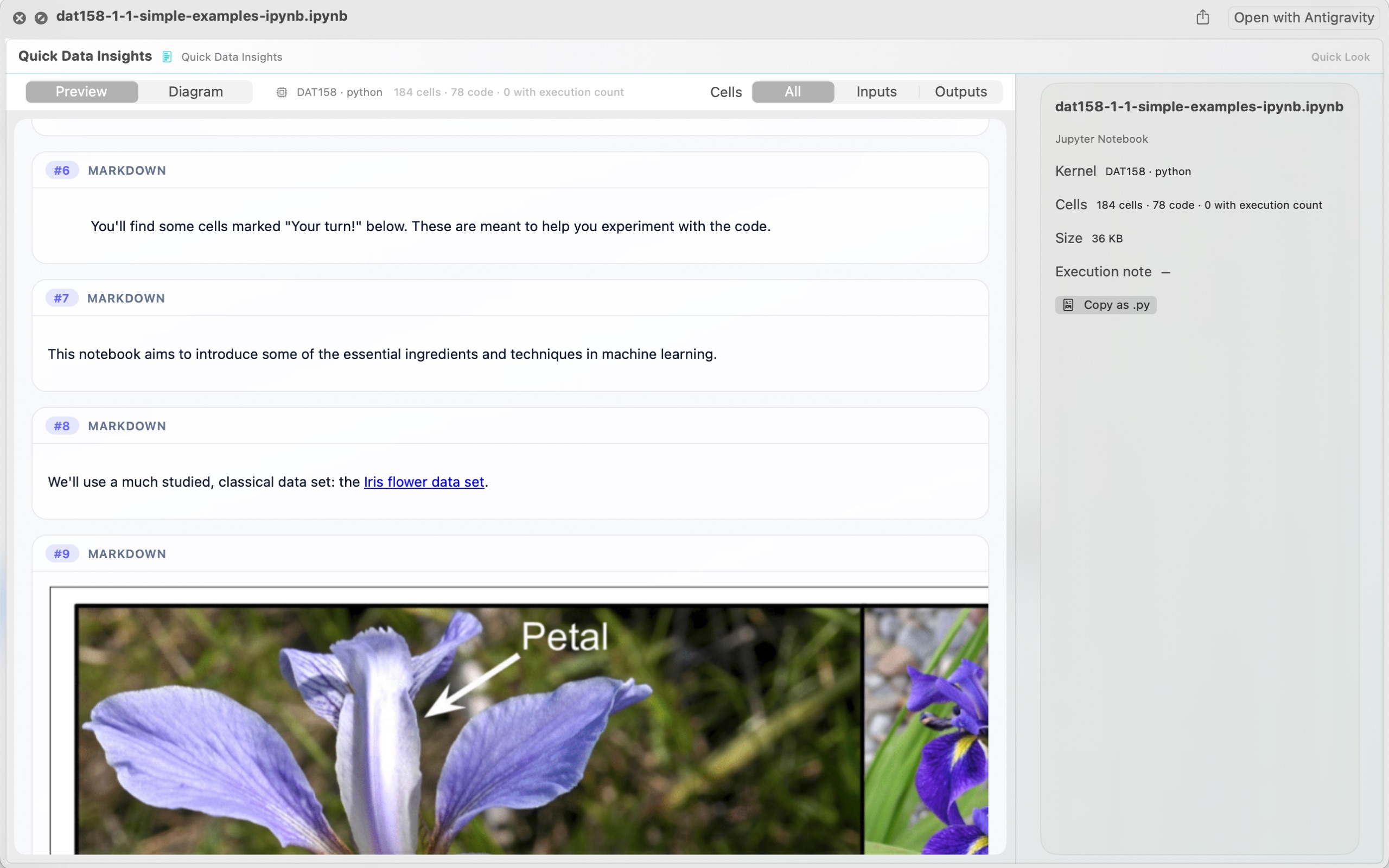
Task: Click the Size value '36 KB'
Action: [x=1107, y=239]
